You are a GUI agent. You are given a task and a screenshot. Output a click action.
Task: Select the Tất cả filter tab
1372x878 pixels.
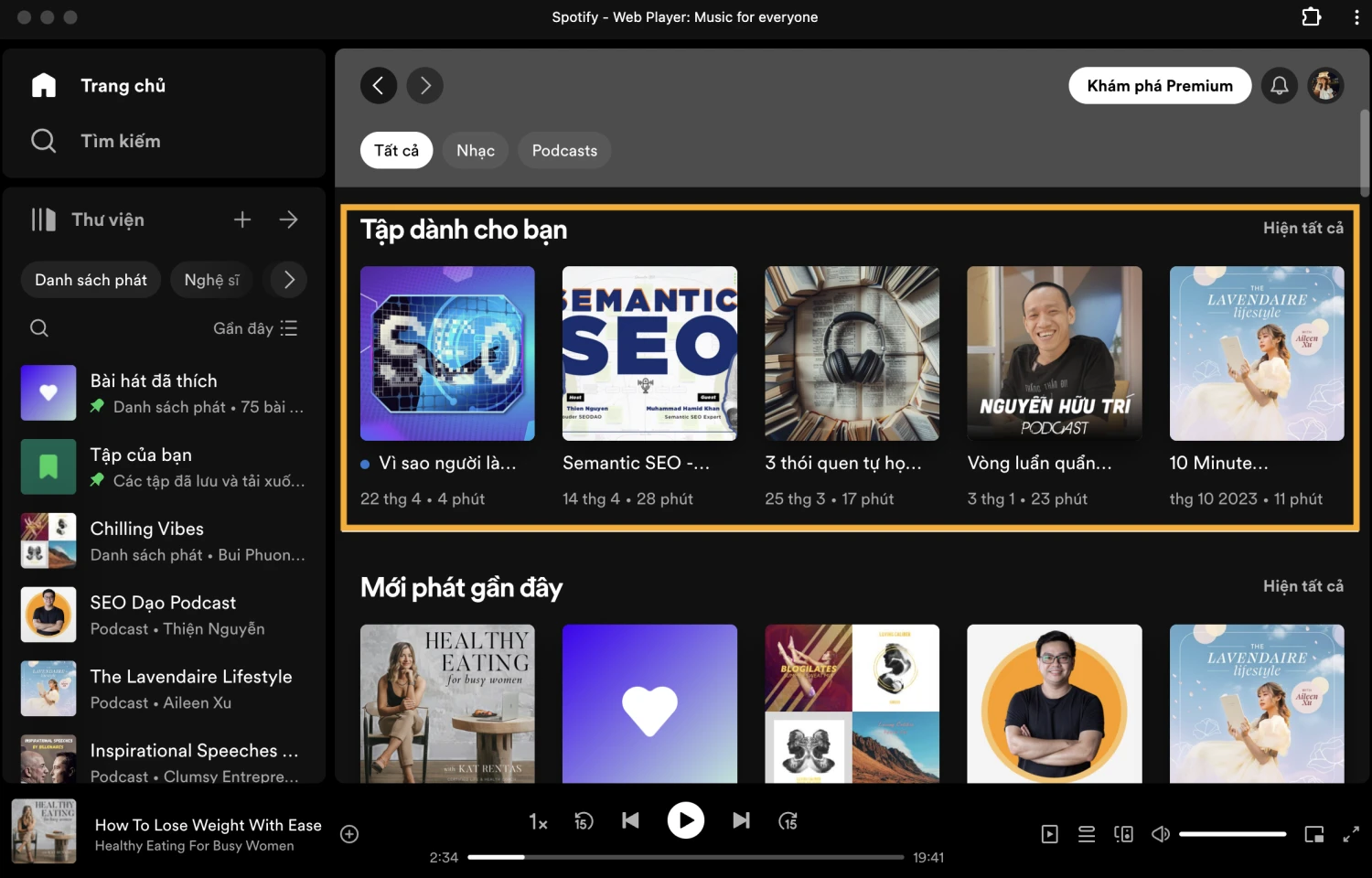(x=396, y=150)
